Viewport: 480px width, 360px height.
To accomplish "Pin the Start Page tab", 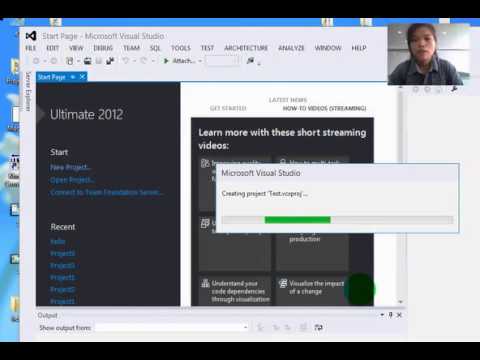I will coord(73,77).
